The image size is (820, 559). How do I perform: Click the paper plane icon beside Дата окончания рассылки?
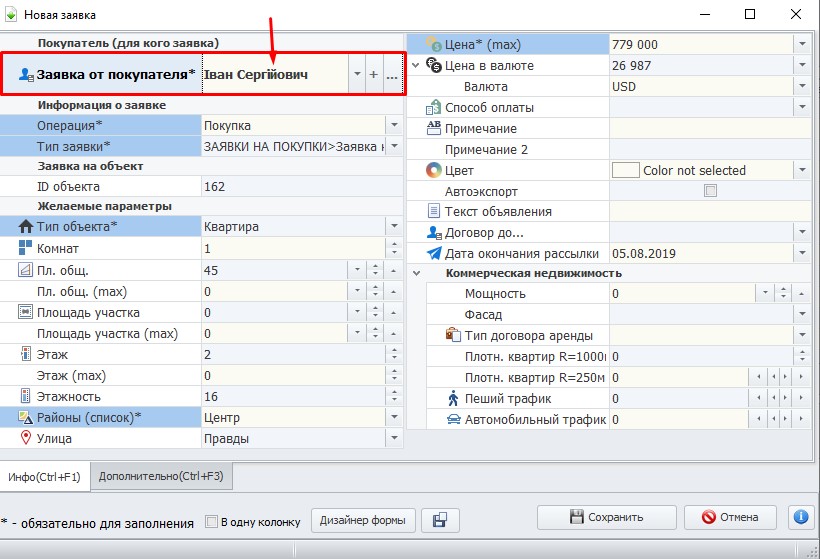pos(433,254)
